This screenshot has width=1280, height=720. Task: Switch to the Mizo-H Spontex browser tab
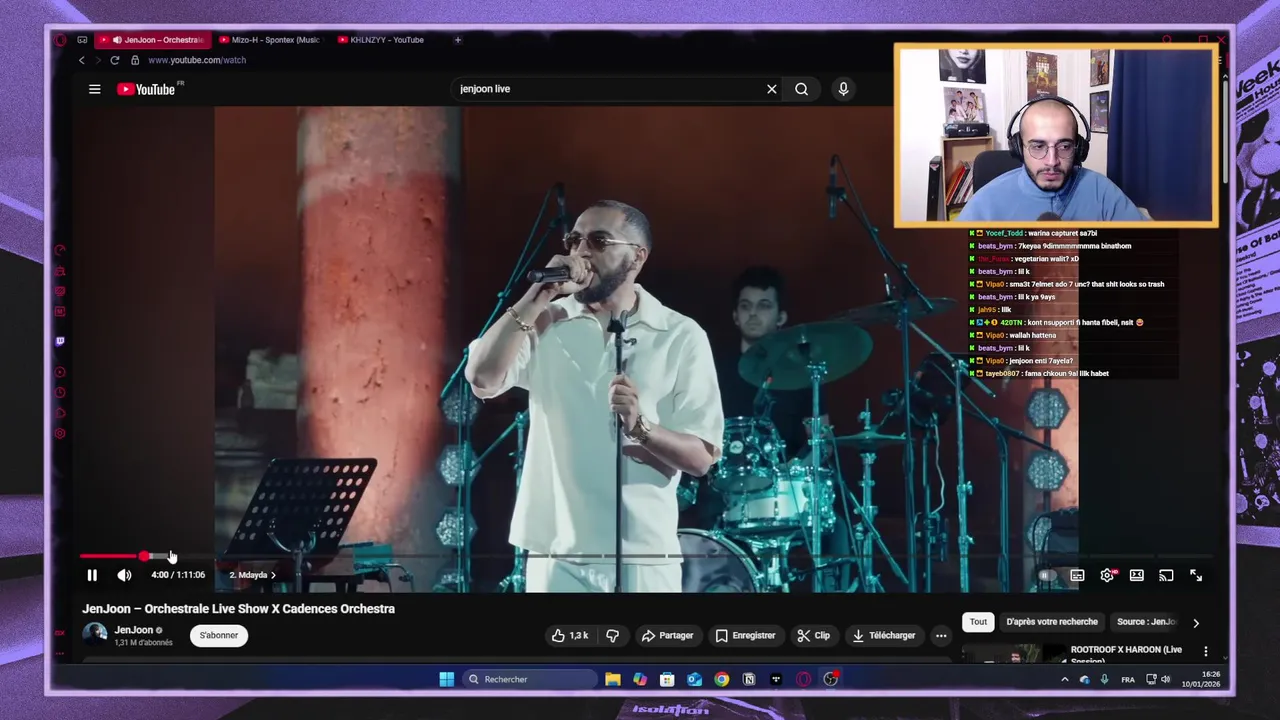(x=270, y=40)
